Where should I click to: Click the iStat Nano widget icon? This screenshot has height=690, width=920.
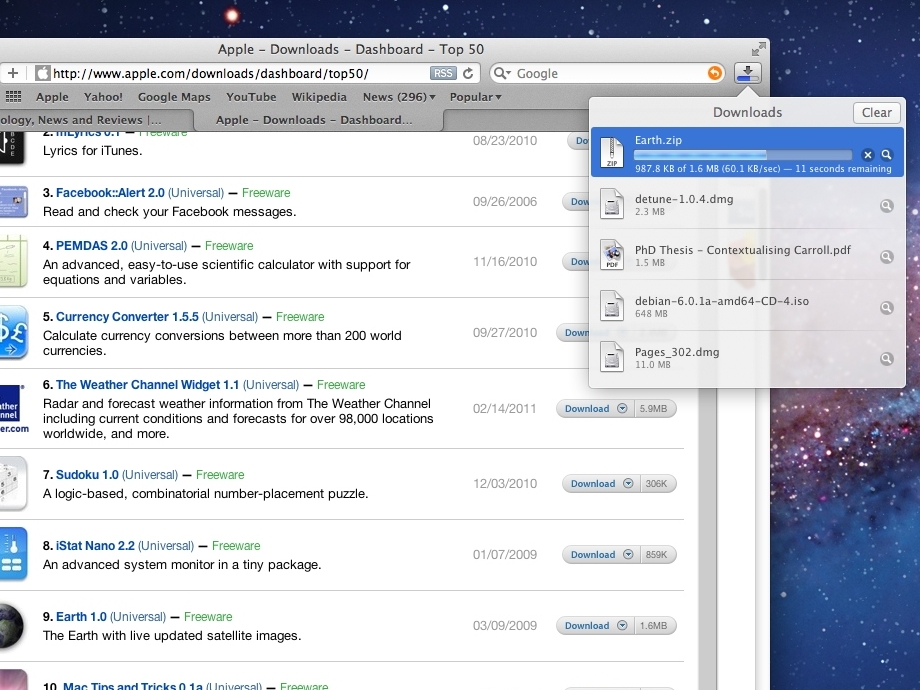[13, 554]
